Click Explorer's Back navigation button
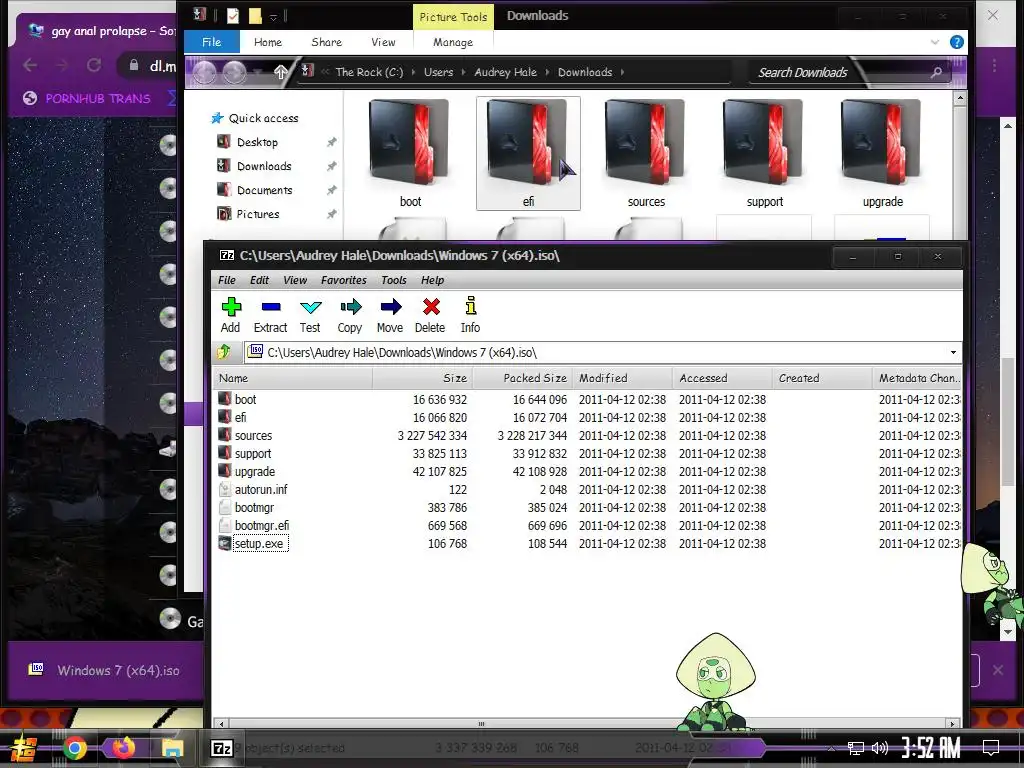The height and width of the screenshot is (768, 1024). click(x=204, y=72)
